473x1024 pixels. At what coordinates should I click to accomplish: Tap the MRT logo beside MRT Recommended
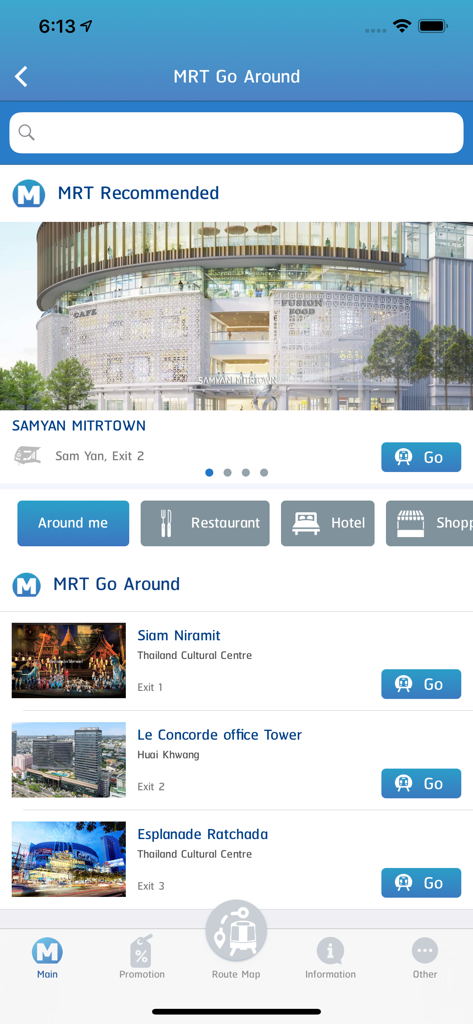(x=29, y=194)
